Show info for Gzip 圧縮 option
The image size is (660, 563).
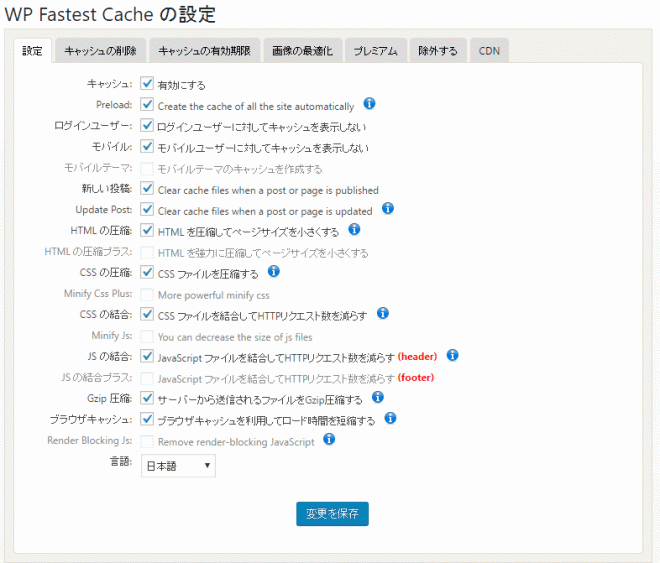(x=378, y=397)
